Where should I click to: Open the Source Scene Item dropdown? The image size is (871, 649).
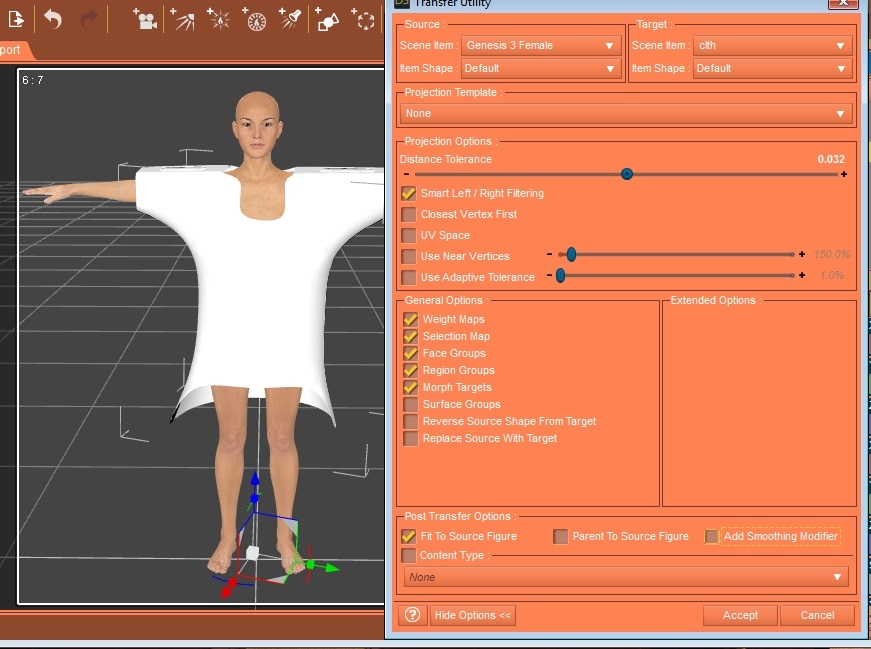(x=540, y=45)
